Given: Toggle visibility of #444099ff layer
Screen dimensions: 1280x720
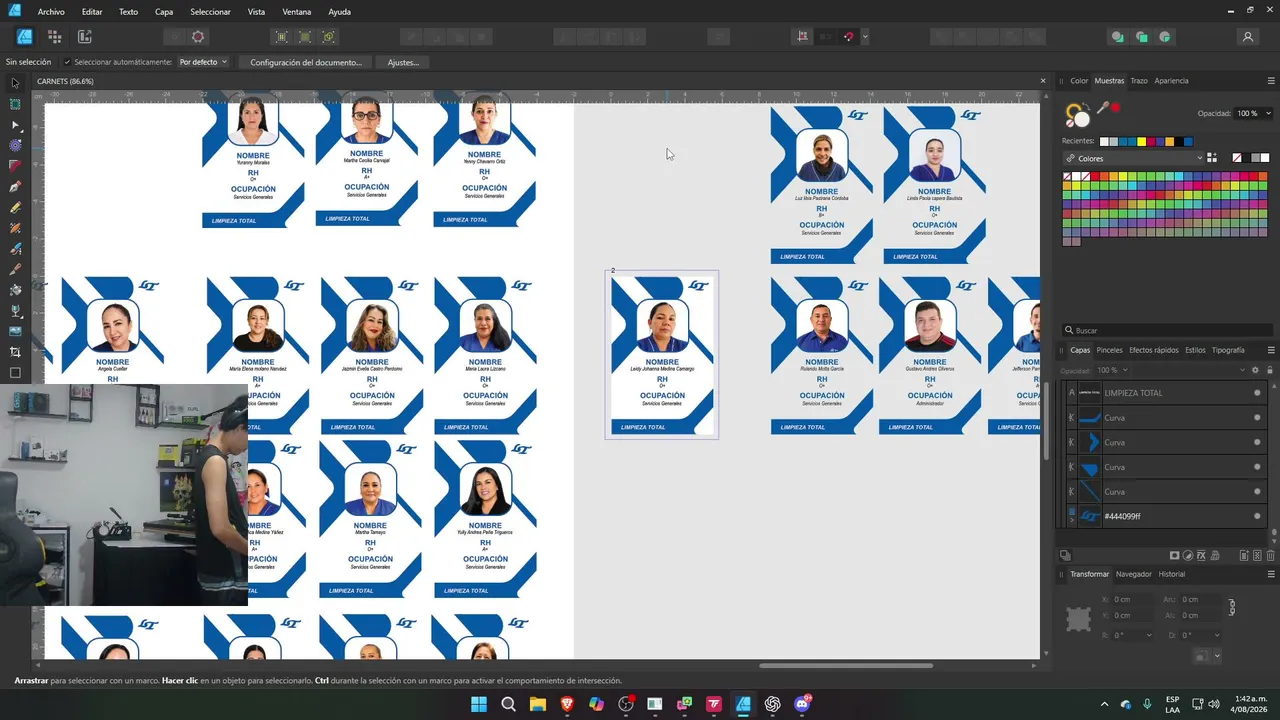Looking at the screenshot, I should (x=1257, y=516).
